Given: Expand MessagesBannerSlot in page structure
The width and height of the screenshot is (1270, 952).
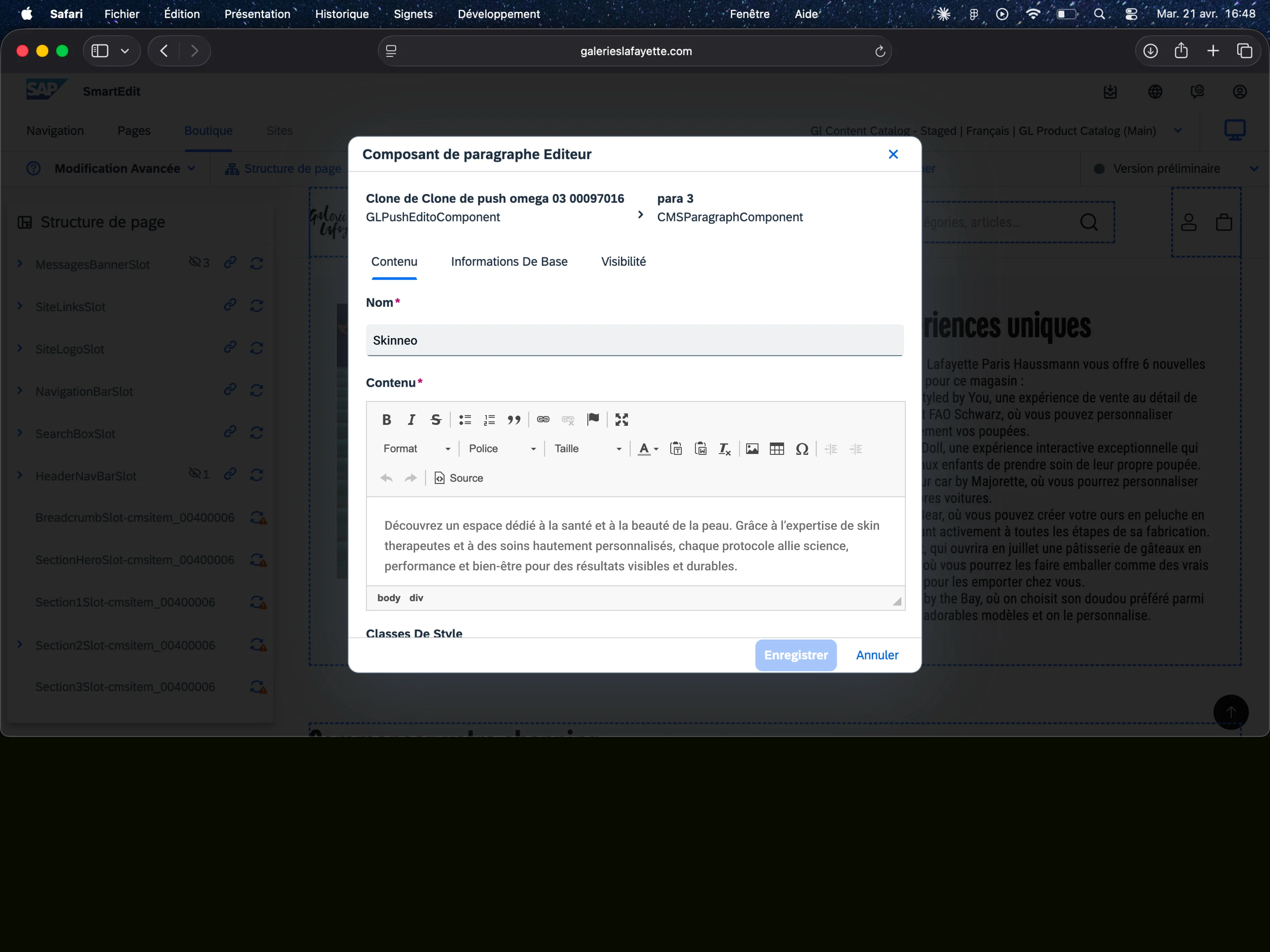Looking at the screenshot, I should [x=20, y=264].
